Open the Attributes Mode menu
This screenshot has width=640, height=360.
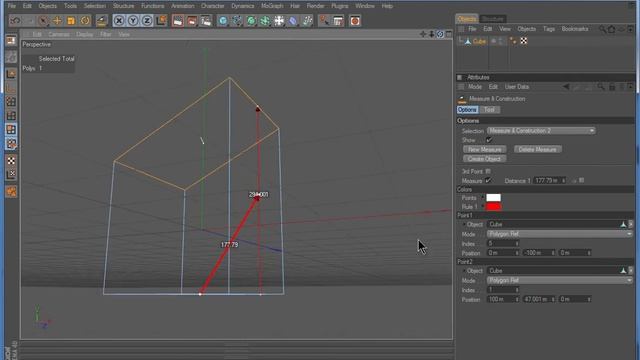coord(475,87)
